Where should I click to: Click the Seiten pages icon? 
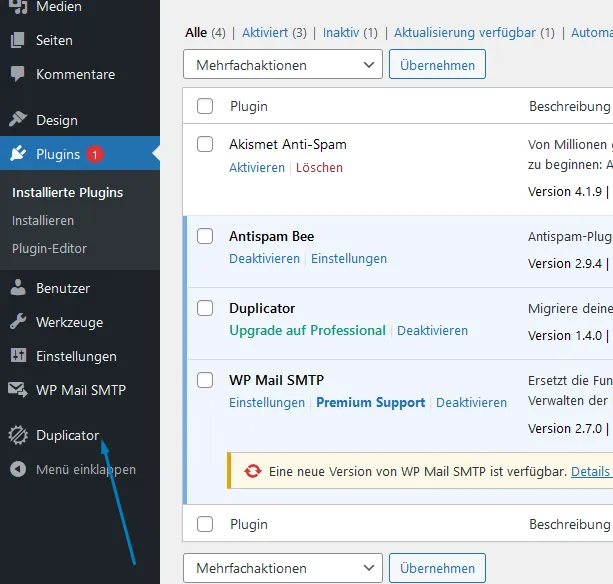click(x=18, y=40)
